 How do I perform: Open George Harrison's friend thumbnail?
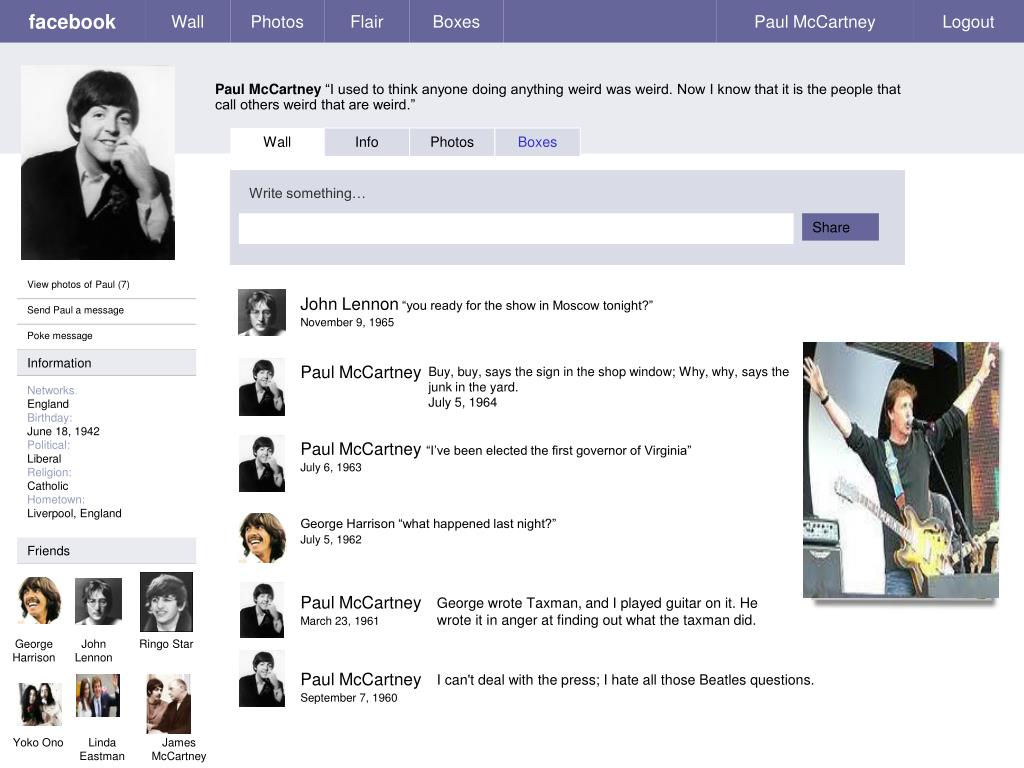[x=39, y=601]
